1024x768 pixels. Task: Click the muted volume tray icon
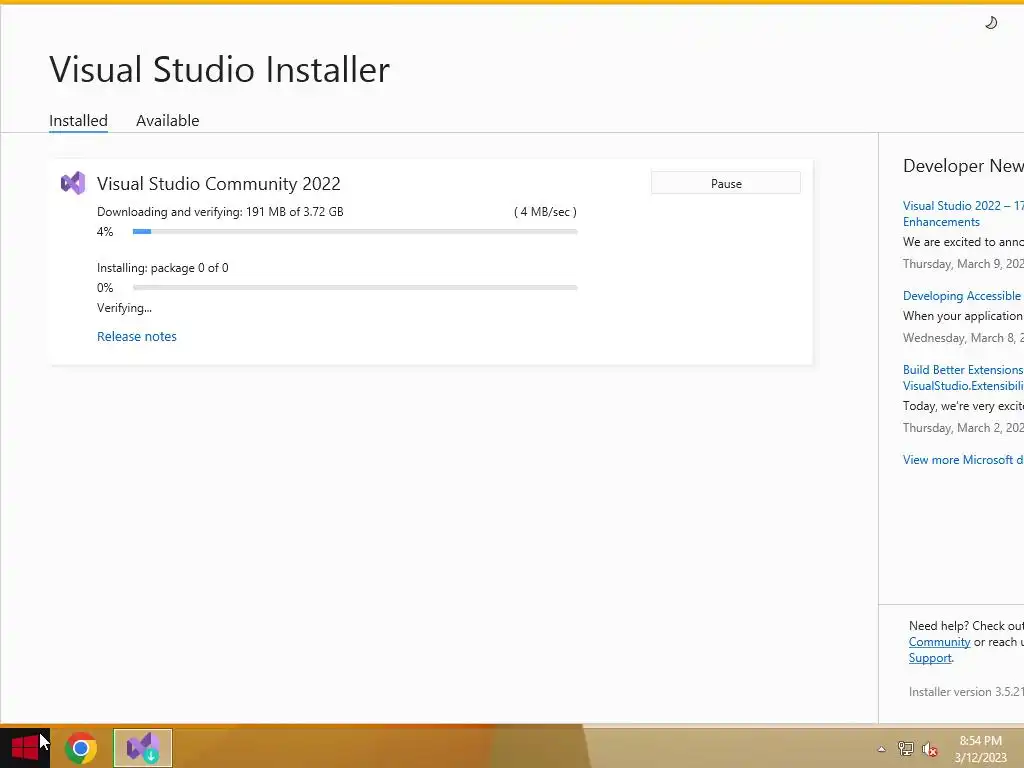pyautogui.click(x=929, y=749)
